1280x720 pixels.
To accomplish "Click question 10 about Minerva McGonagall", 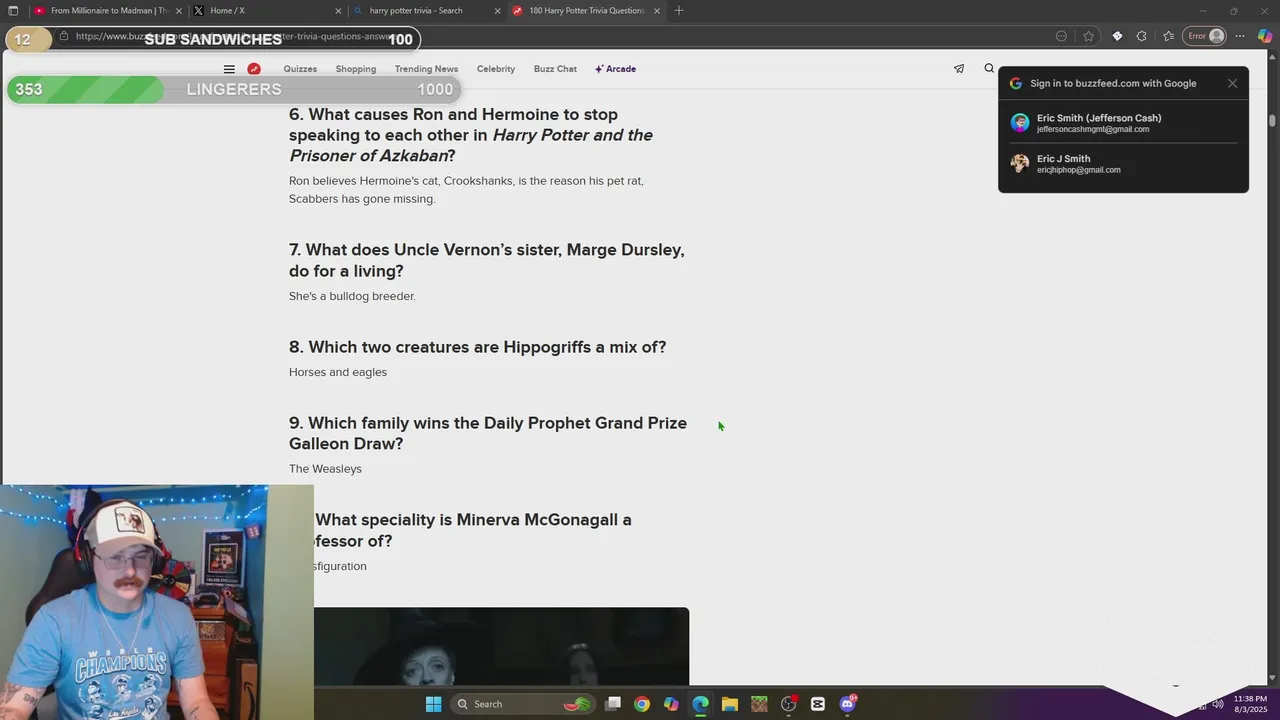I will click(473, 530).
